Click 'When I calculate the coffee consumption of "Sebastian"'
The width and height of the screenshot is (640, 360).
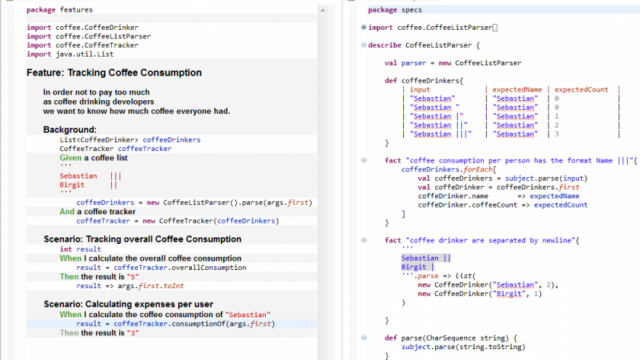pos(165,315)
